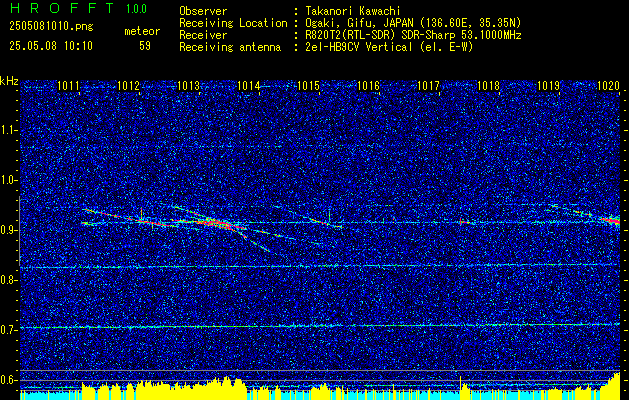Select the filename 2505081010.png
Image resolution: width=629 pixels, height=400 pixels.
pos(51,27)
